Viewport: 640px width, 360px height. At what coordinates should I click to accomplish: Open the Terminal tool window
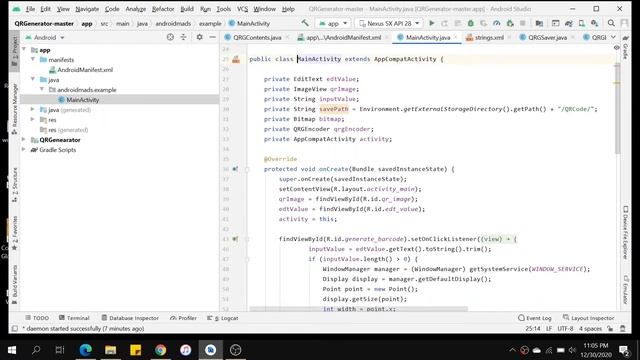click(74, 318)
